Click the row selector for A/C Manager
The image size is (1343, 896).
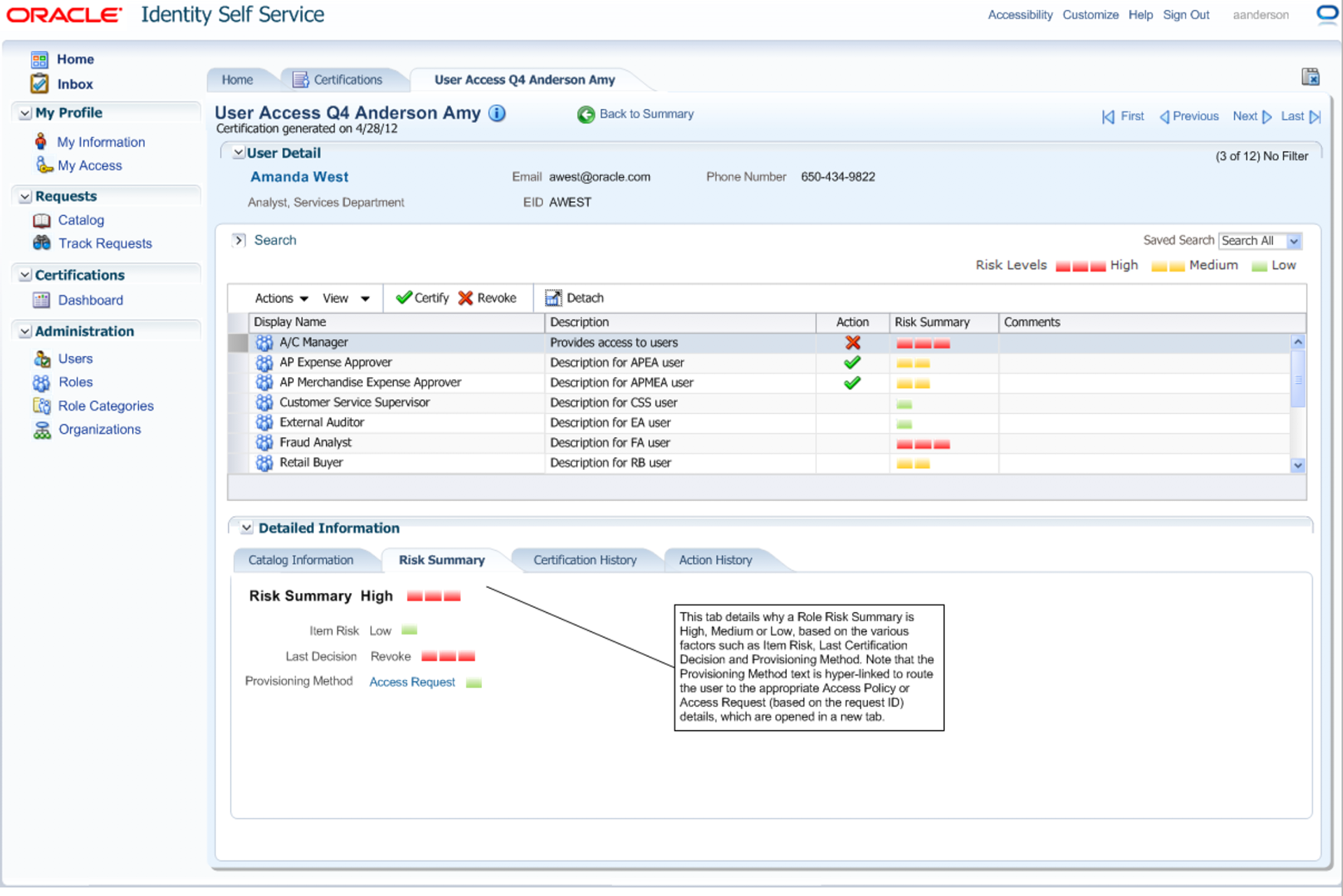click(x=239, y=343)
